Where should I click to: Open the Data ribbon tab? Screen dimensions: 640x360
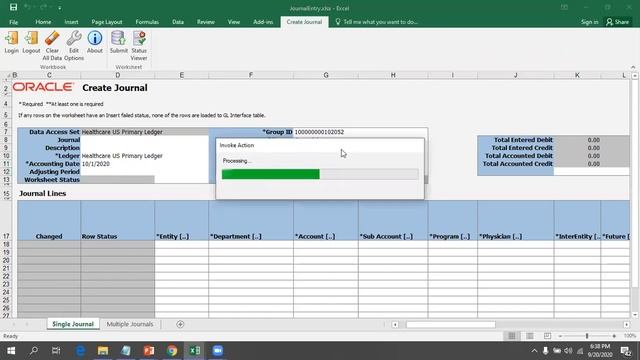point(178,22)
